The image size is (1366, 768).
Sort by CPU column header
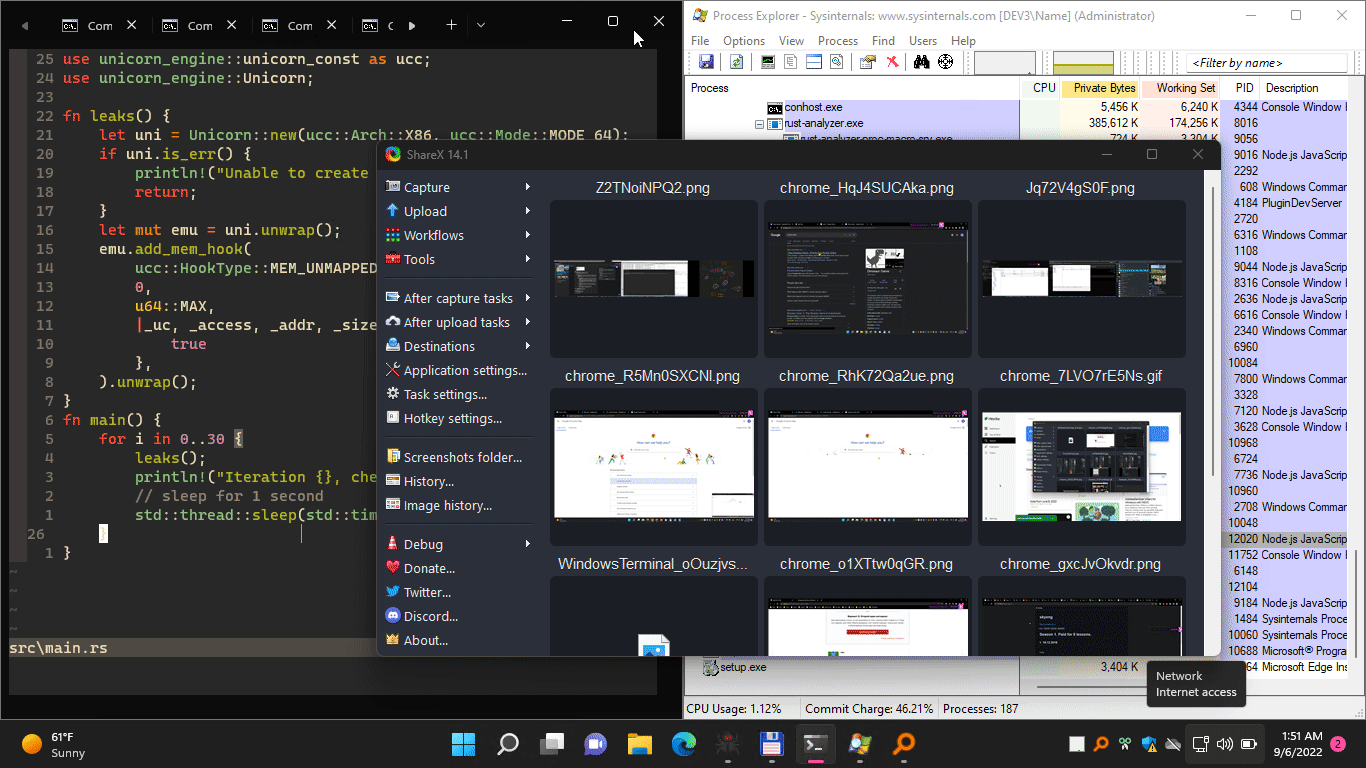1040,88
